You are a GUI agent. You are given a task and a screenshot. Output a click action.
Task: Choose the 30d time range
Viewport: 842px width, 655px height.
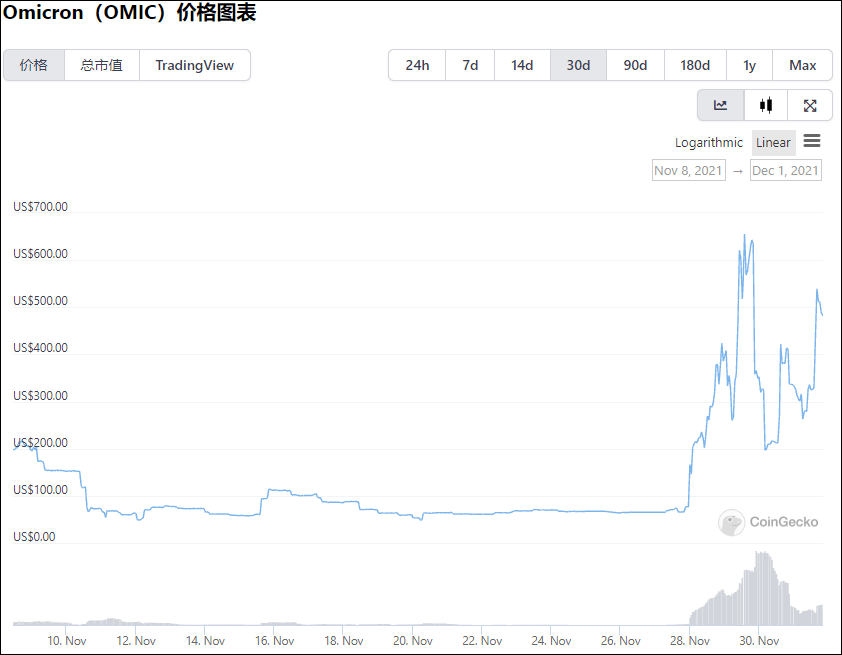point(578,65)
